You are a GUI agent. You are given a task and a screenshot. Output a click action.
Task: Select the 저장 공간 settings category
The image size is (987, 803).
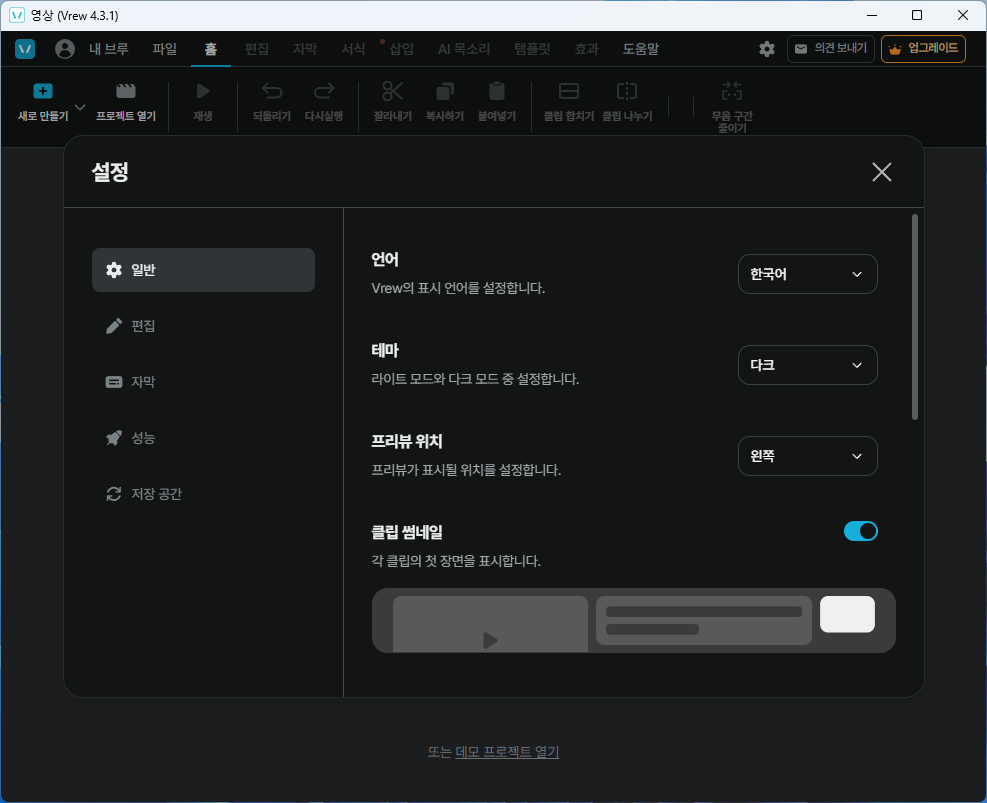(203, 494)
